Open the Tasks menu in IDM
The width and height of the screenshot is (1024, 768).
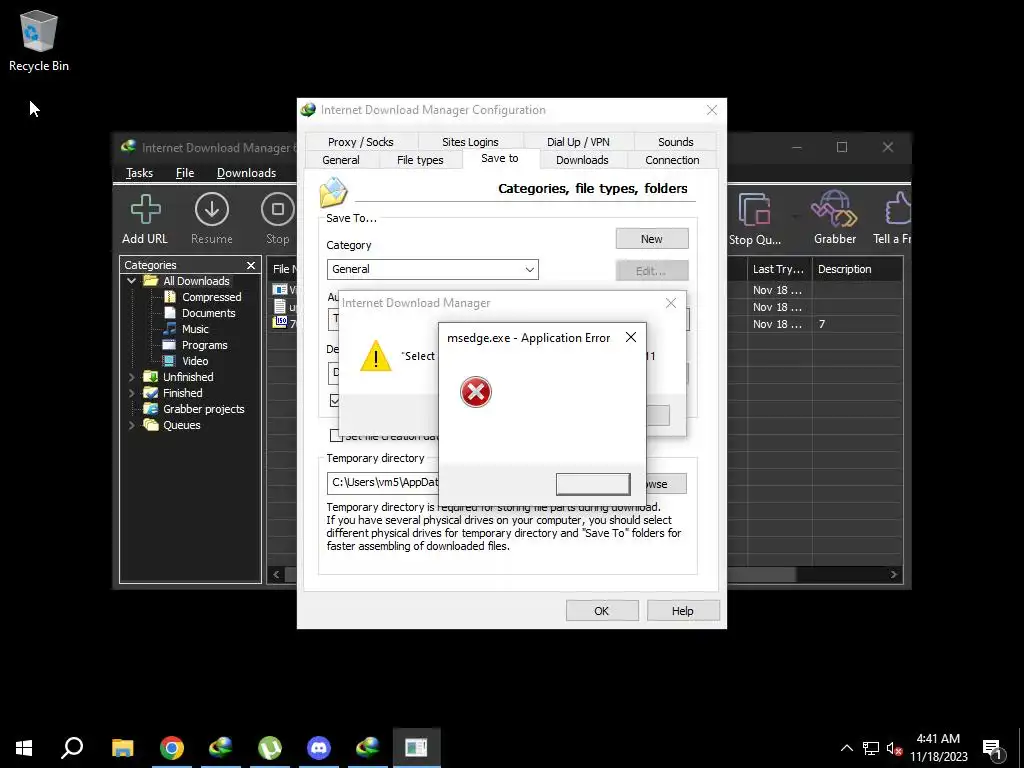click(x=139, y=173)
